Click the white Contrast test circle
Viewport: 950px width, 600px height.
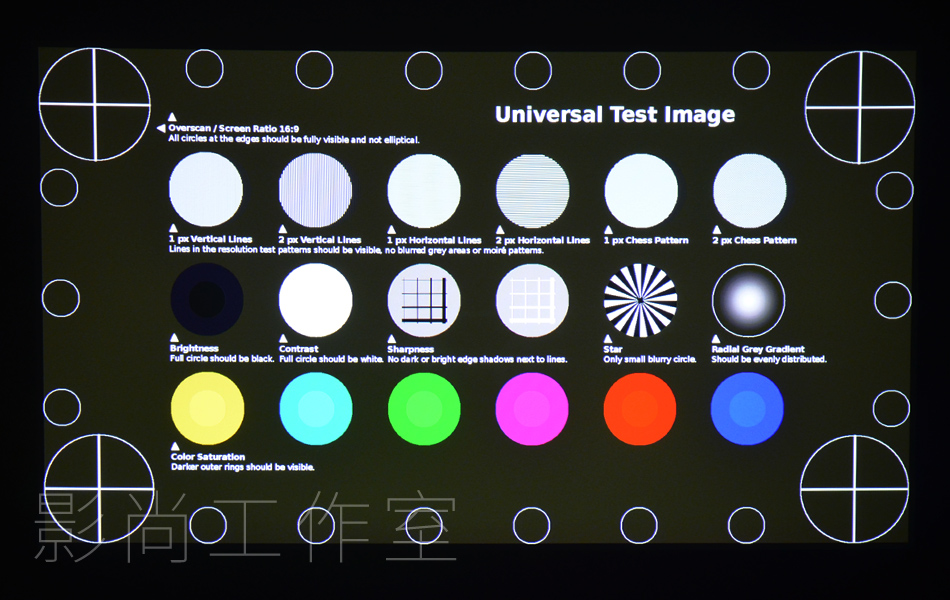[315, 300]
